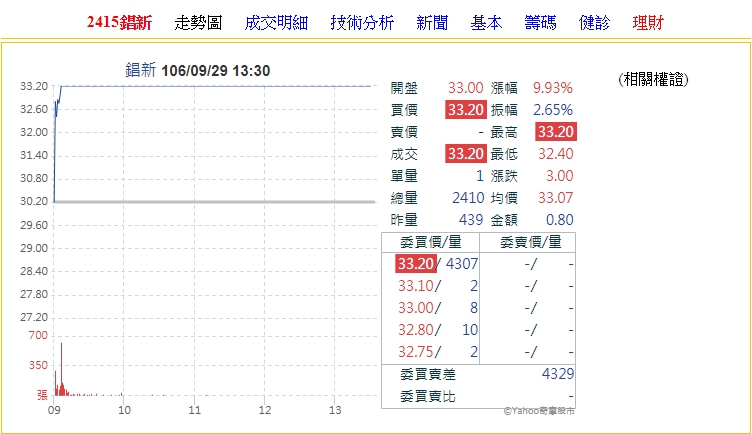
Task: Click the 漲跌 value 3.00
Action: [560, 176]
